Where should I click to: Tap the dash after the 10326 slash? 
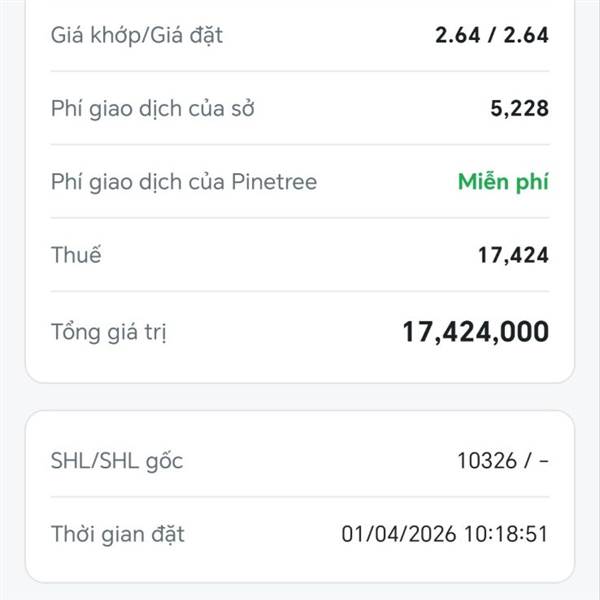coord(544,461)
